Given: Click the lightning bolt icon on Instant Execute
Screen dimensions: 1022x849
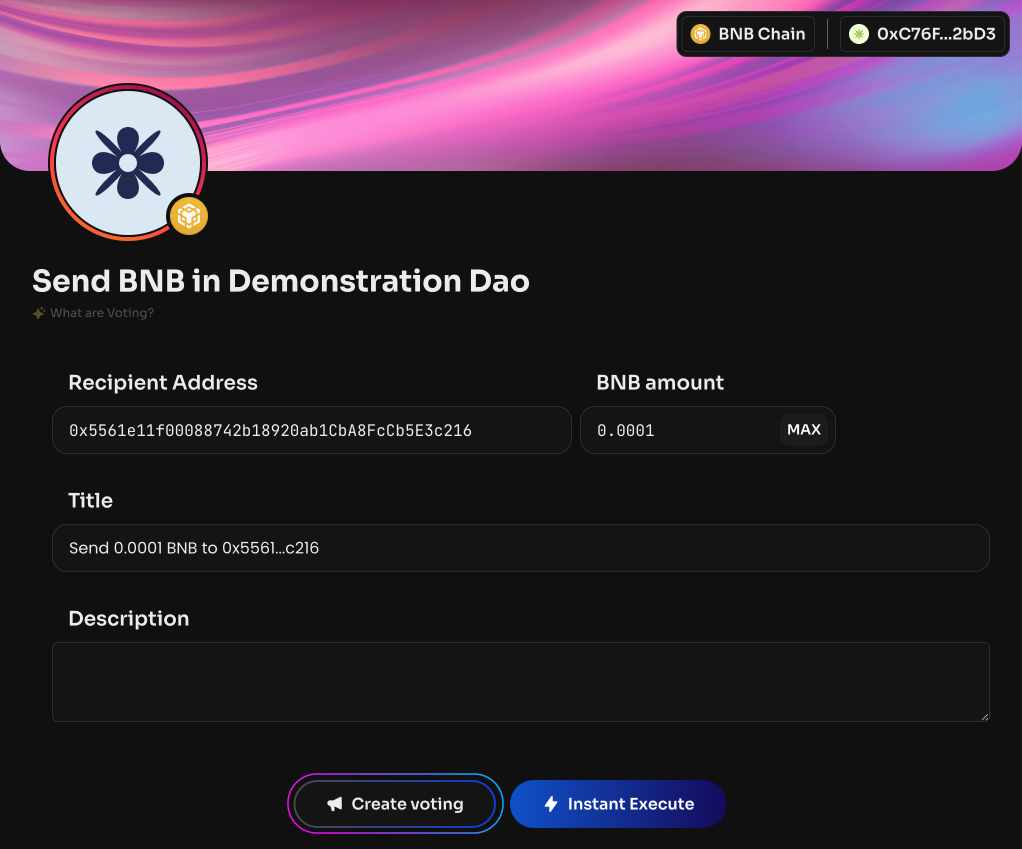Looking at the screenshot, I should (551, 804).
